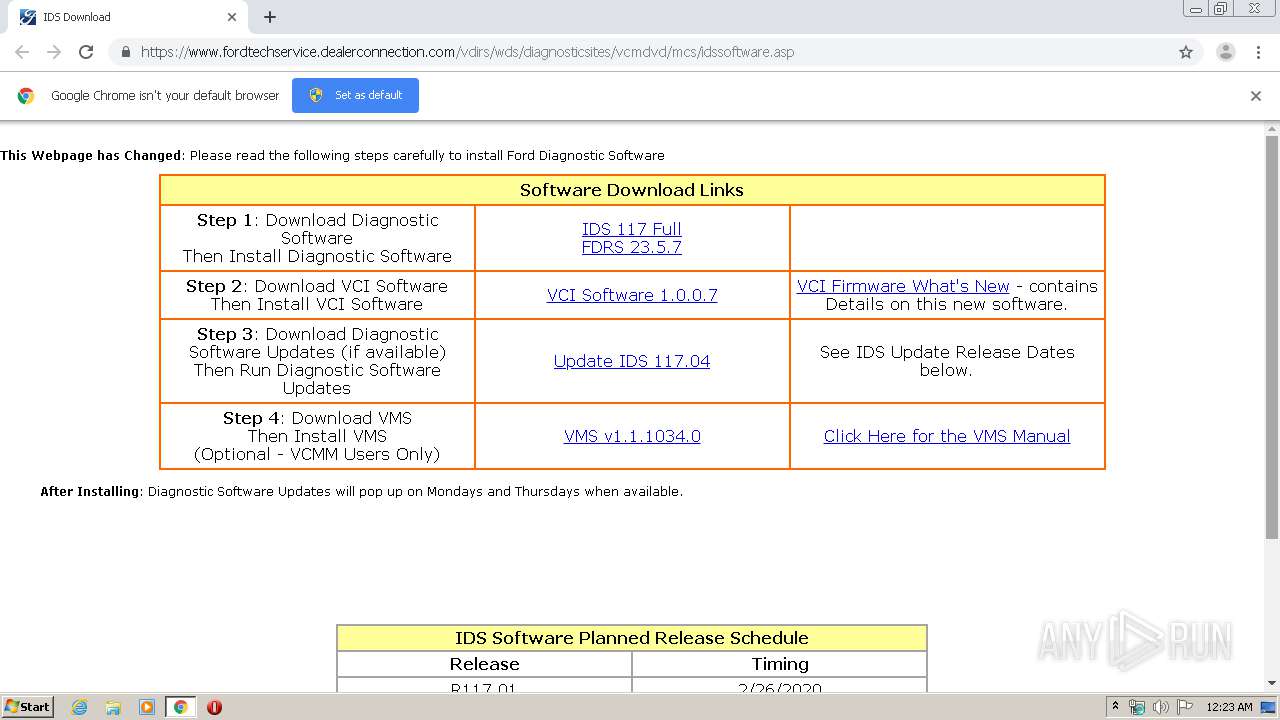Close the IDS Download tab

[232, 17]
